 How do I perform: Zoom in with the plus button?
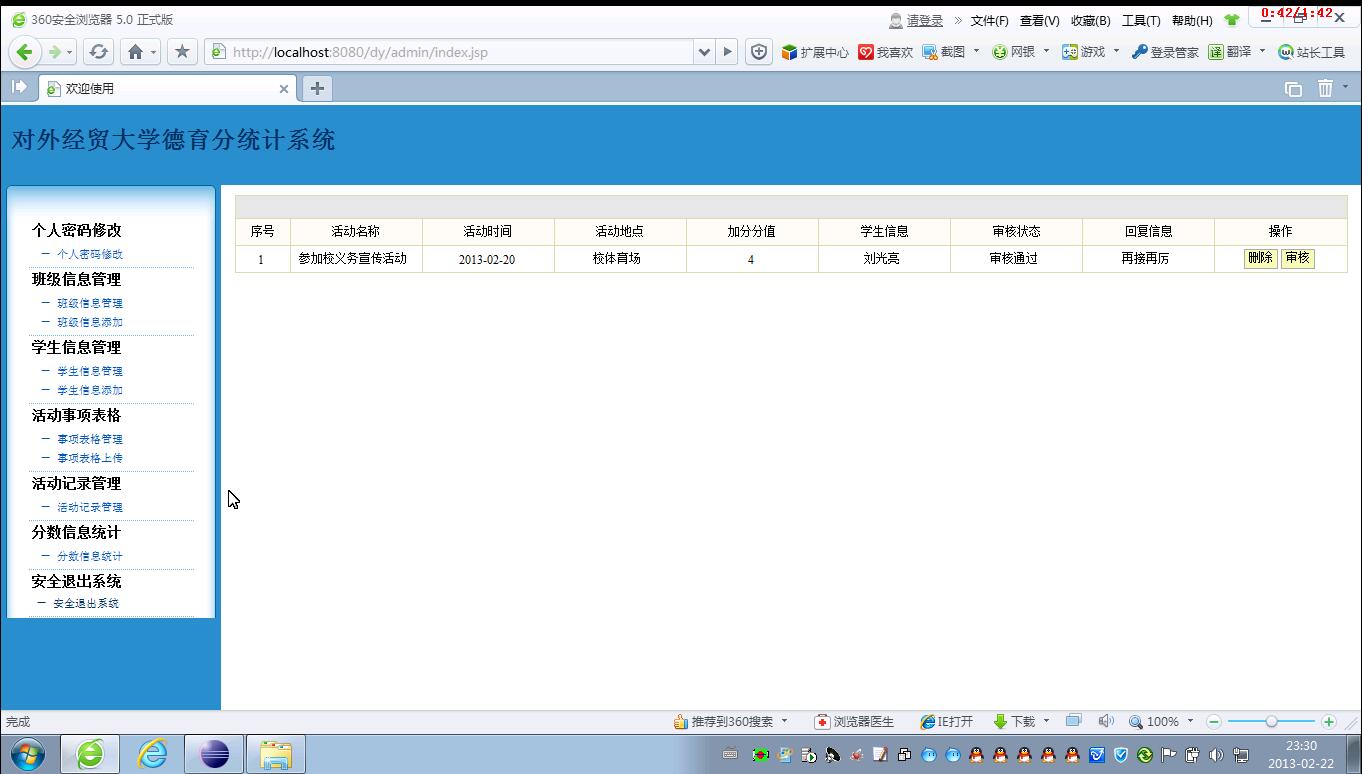click(x=1329, y=721)
